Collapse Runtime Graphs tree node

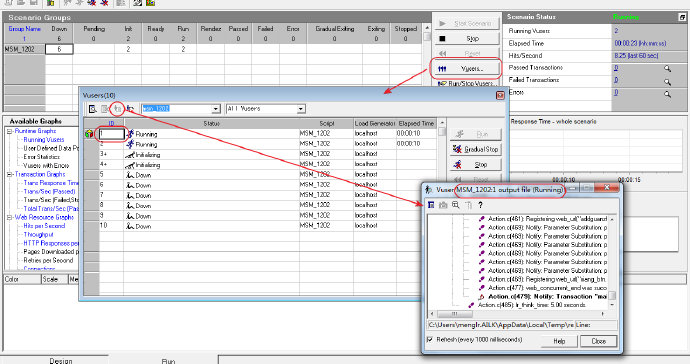point(9,131)
